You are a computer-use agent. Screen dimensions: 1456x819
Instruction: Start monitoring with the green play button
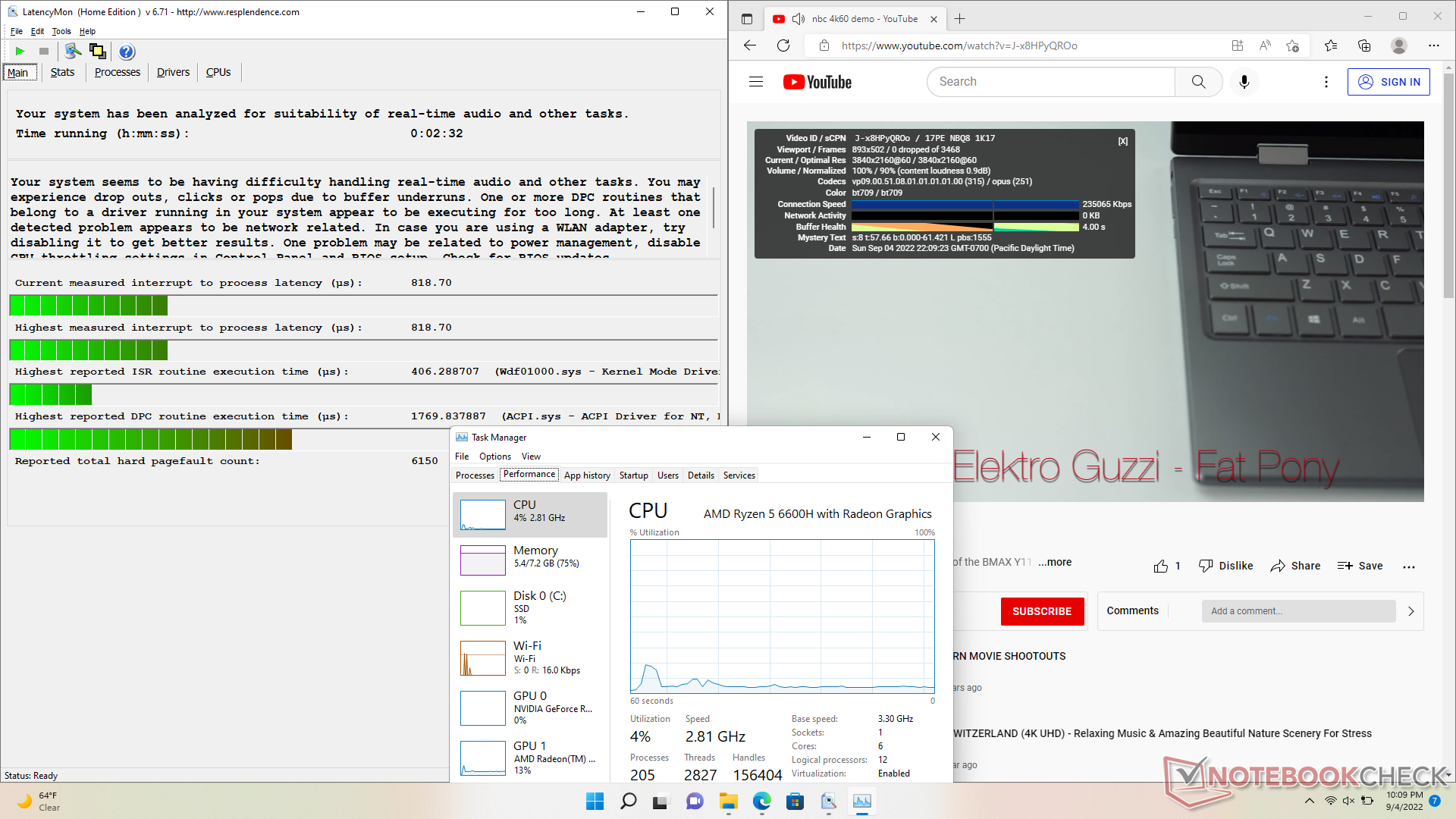click(20, 52)
